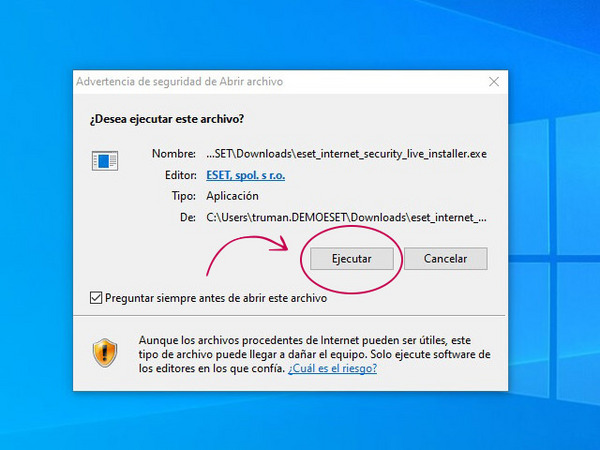Click the "¿Desea ejecutar este archivo?" heading

[167, 119]
